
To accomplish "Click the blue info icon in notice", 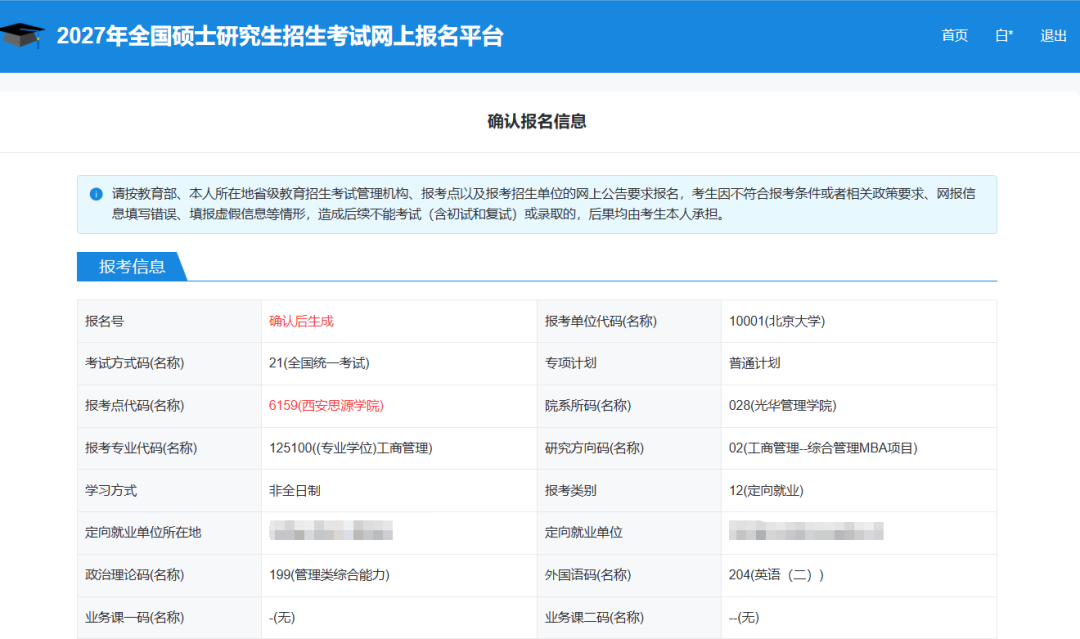I will pyautogui.click(x=96, y=194).
